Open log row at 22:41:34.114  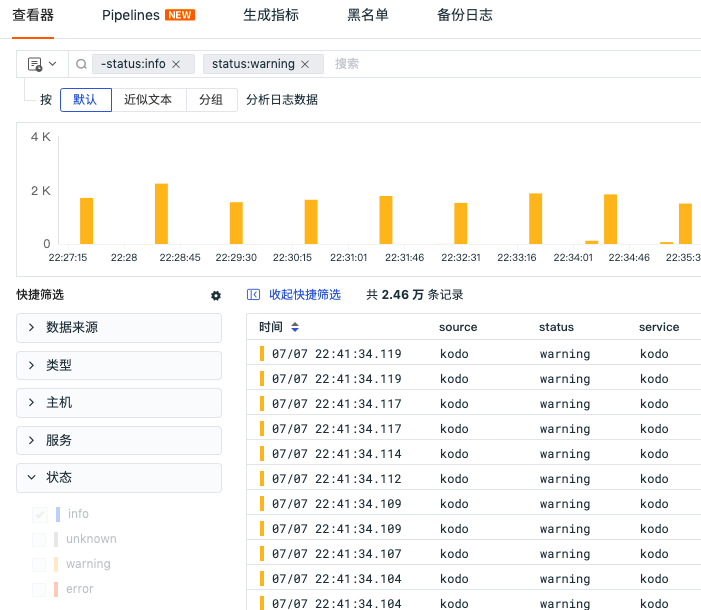pos(474,454)
